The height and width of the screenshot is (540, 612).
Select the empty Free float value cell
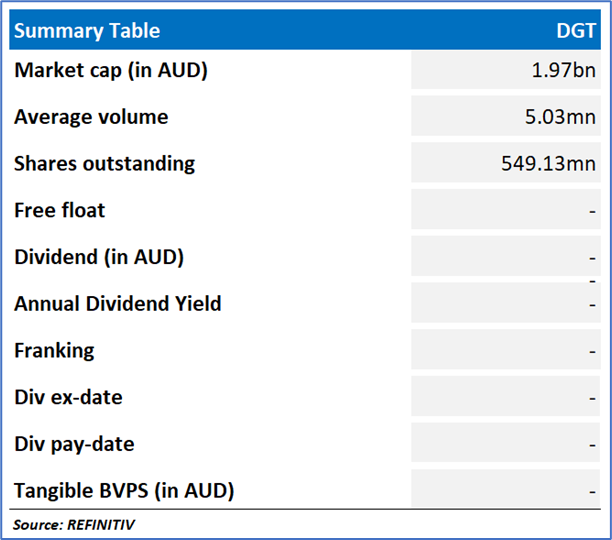506,210
